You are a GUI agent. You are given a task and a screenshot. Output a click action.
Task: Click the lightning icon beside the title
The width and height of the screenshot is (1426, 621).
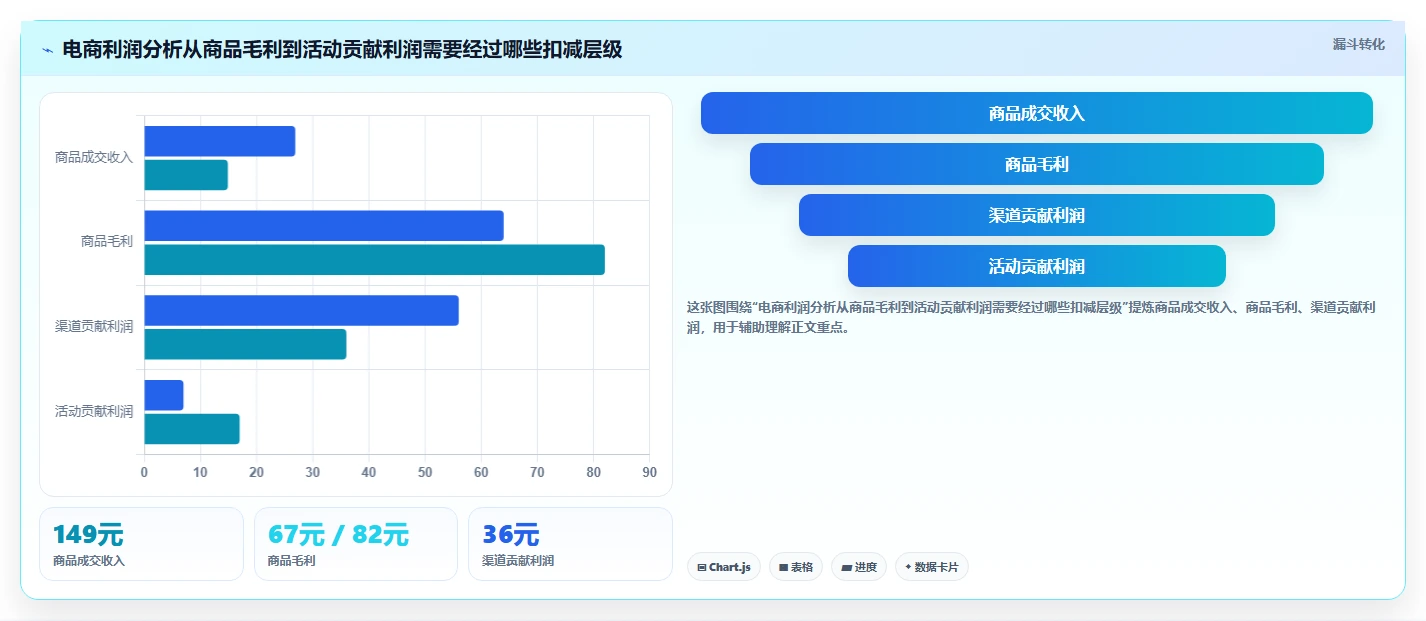pos(47,50)
